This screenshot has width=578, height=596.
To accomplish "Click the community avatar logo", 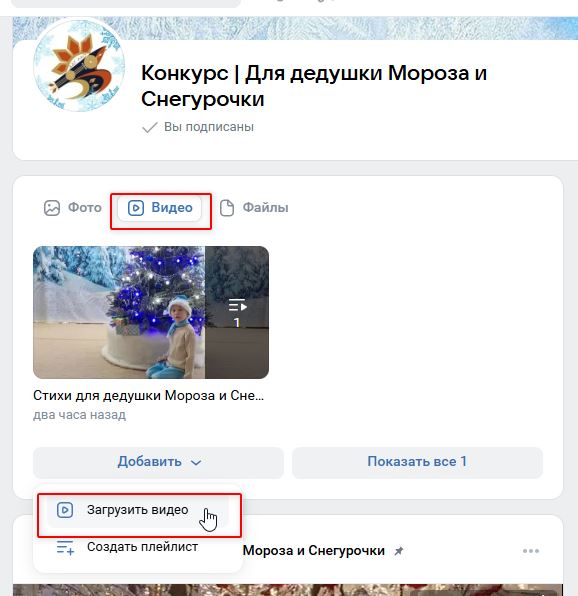I will (79, 65).
